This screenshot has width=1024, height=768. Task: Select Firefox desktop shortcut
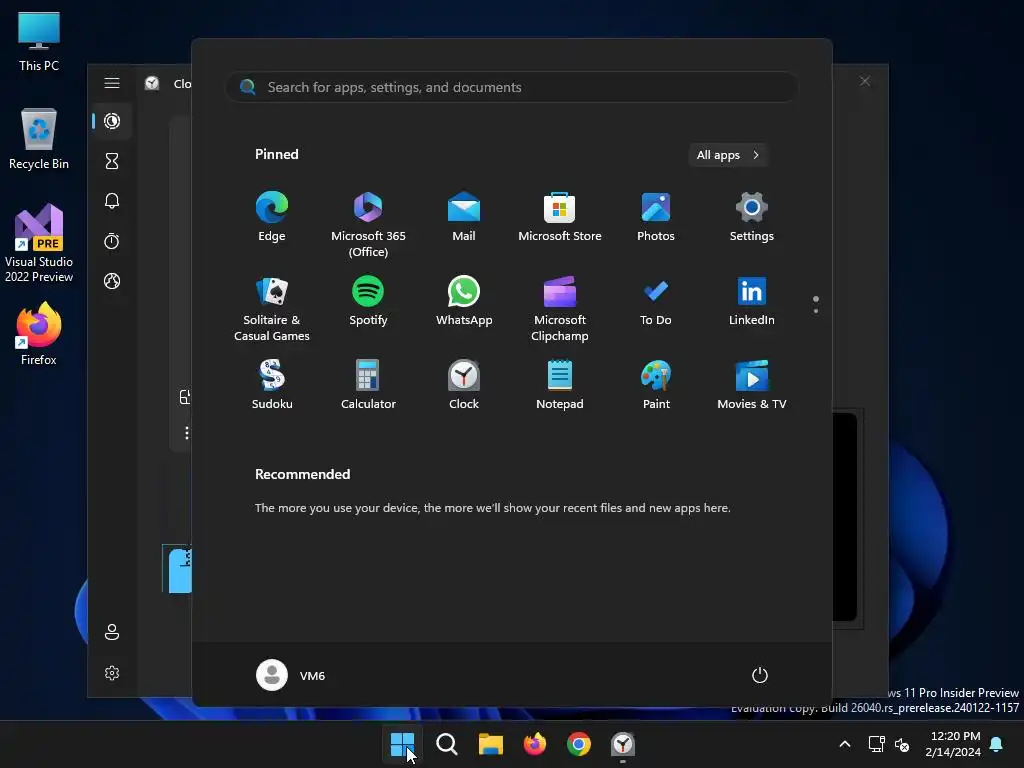(39, 334)
